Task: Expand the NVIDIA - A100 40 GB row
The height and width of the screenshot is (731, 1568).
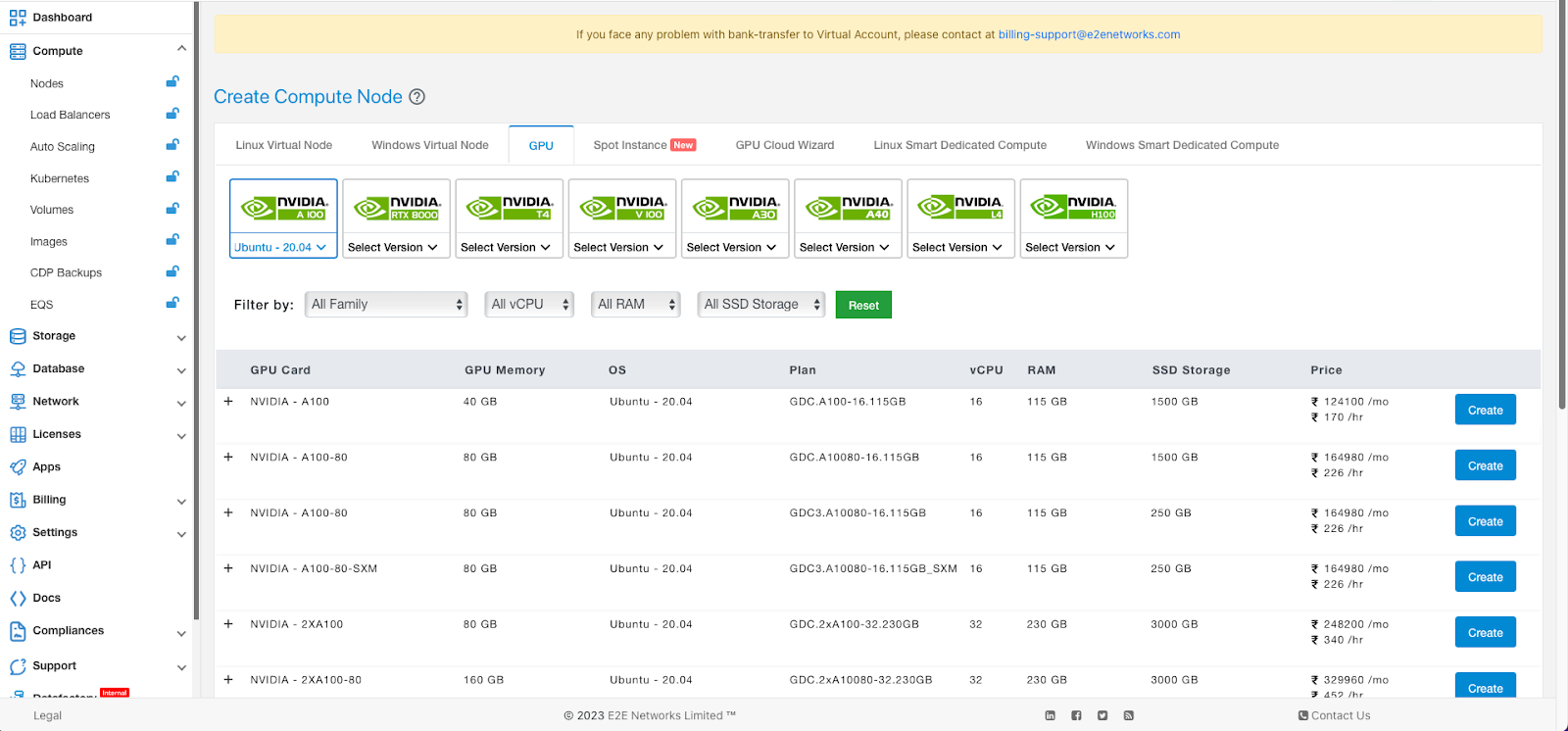Action: (x=228, y=402)
